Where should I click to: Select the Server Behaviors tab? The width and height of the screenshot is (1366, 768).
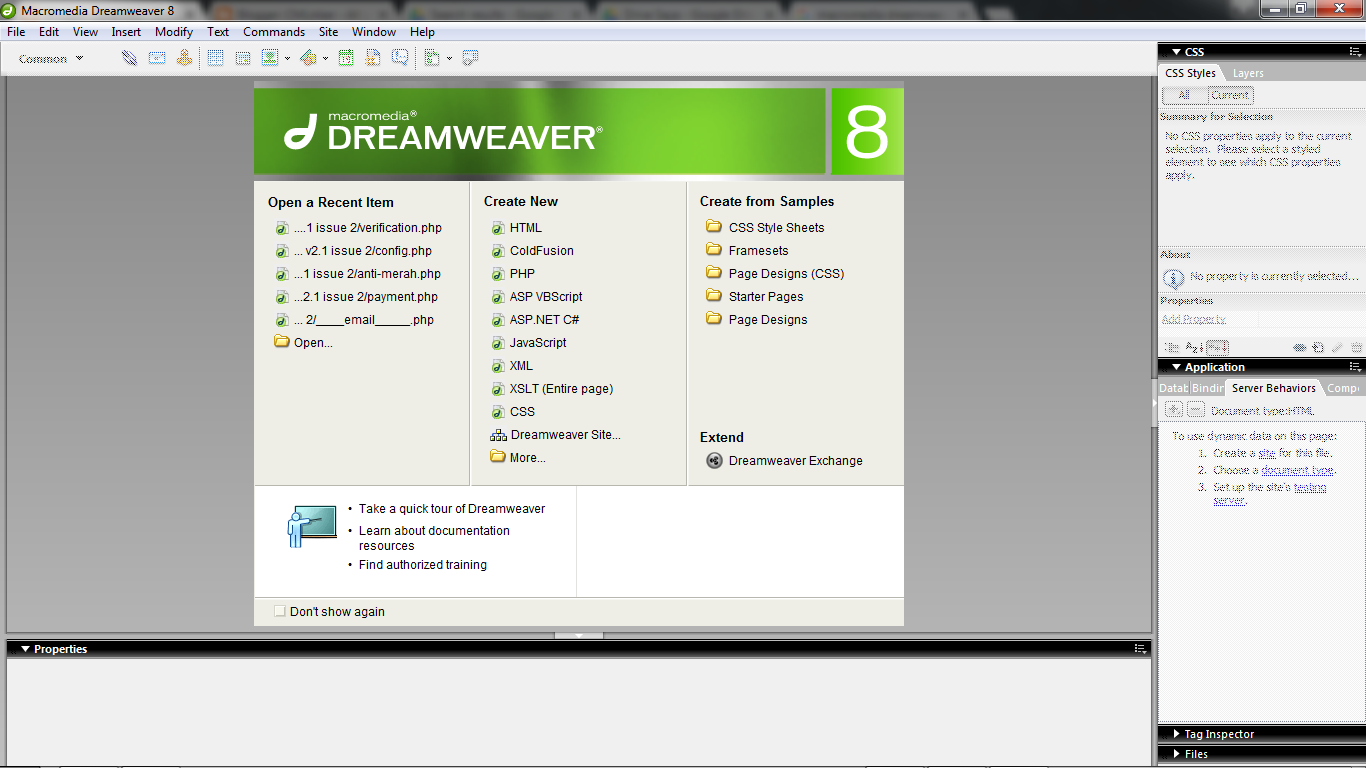coord(1274,388)
